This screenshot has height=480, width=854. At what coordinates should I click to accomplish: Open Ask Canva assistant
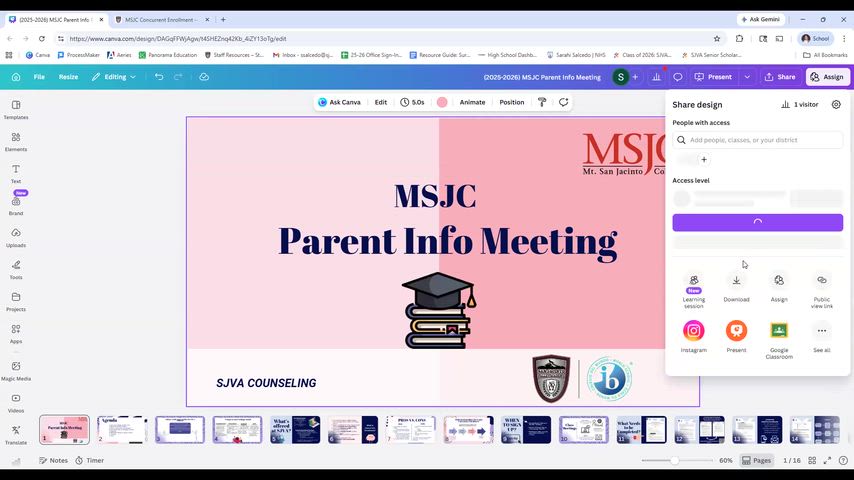pos(339,102)
